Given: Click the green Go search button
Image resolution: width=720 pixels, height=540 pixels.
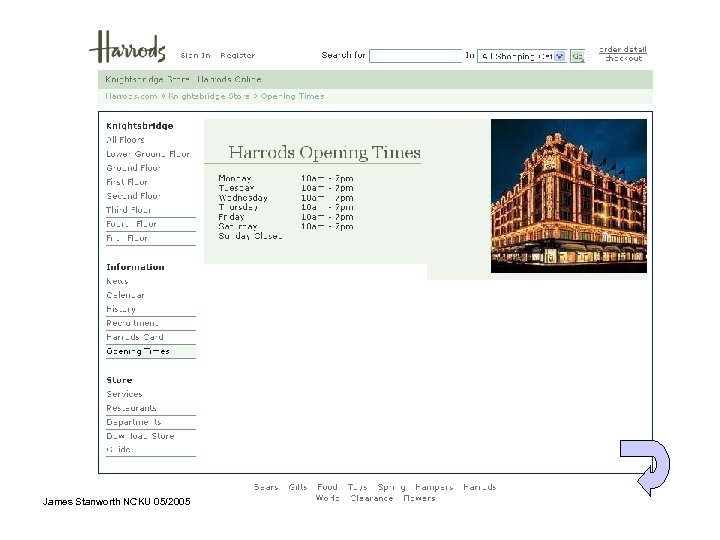Looking at the screenshot, I should click(x=577, y=56).
